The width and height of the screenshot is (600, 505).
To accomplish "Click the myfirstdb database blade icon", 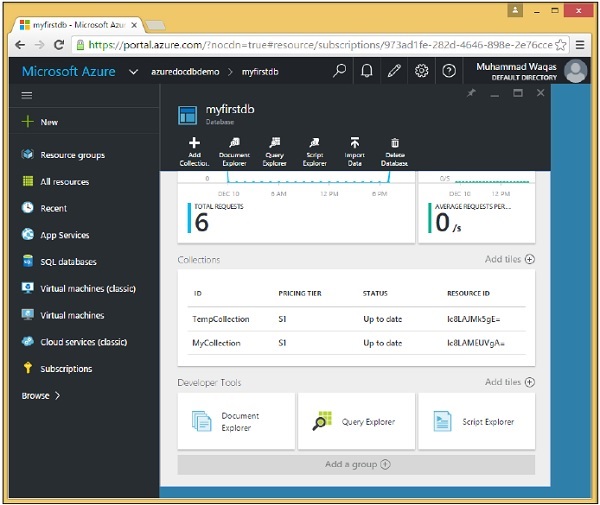I will [188, 115].
